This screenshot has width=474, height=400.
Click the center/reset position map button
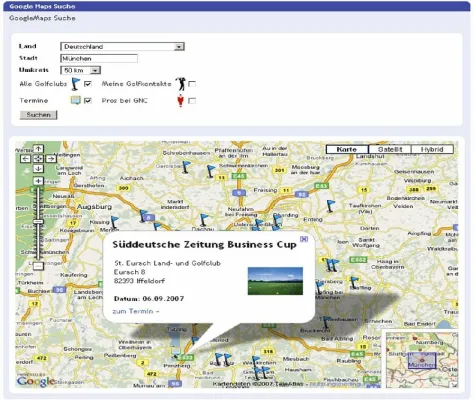38,159
